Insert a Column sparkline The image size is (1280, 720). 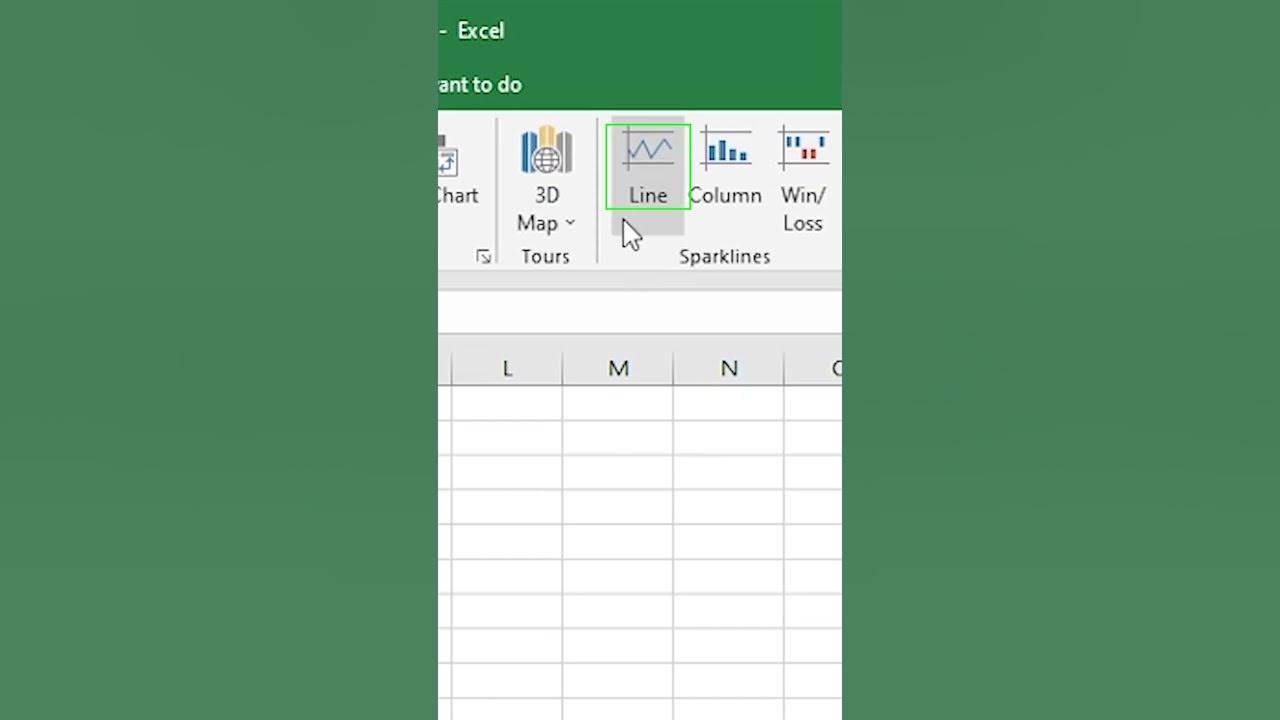[x=725, y=167]
